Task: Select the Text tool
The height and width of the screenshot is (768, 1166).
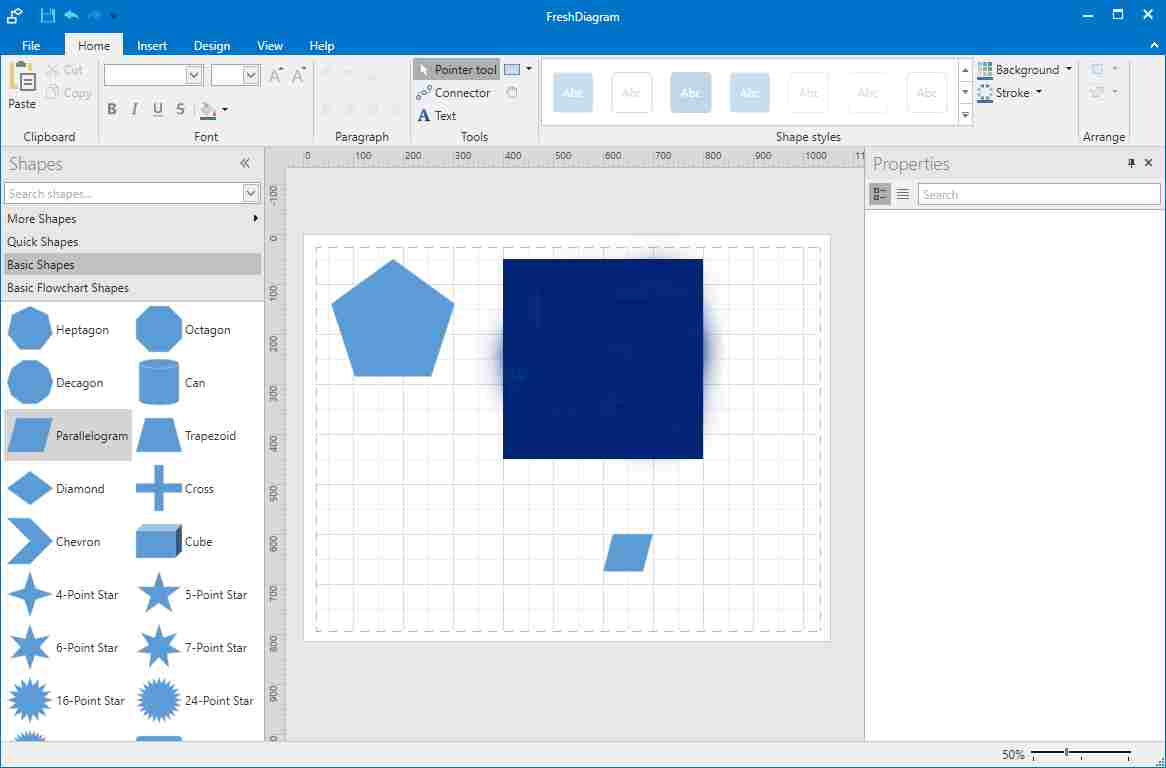Action: coord(437,115)
